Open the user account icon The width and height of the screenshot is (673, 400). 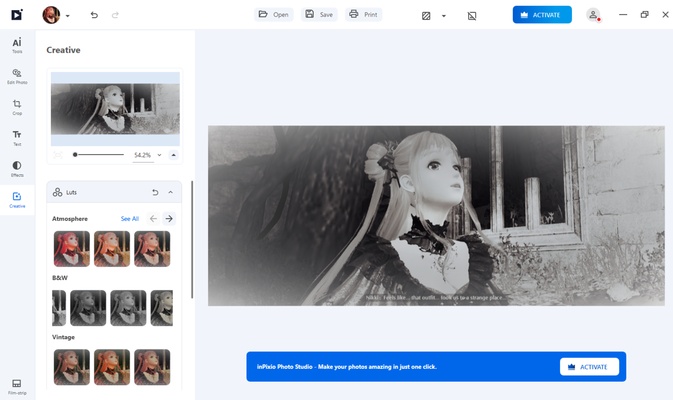(x=593, y=15)
